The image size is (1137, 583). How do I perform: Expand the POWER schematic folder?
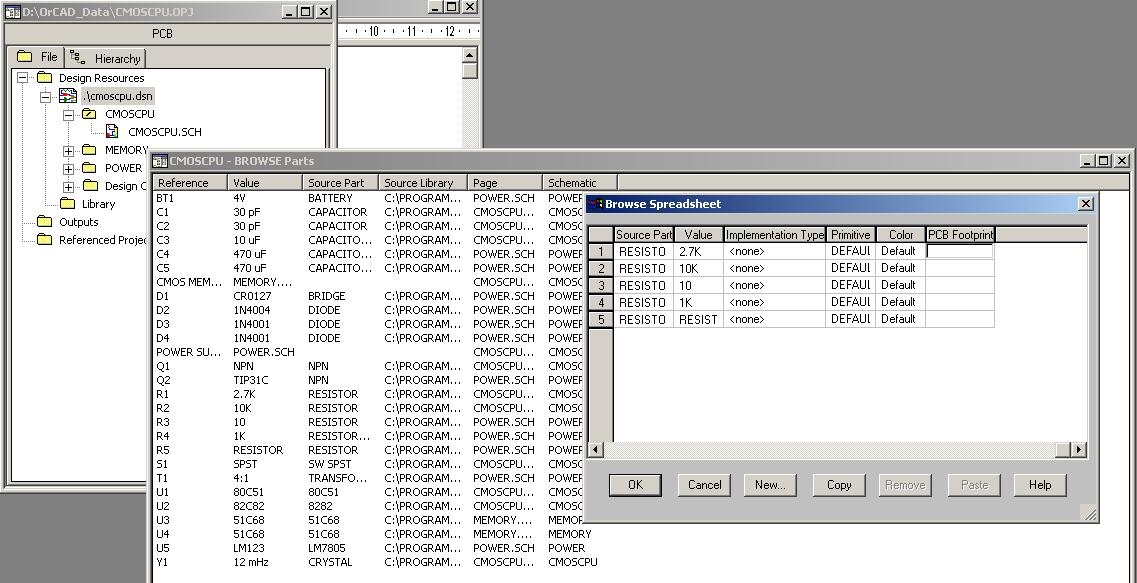68,168
